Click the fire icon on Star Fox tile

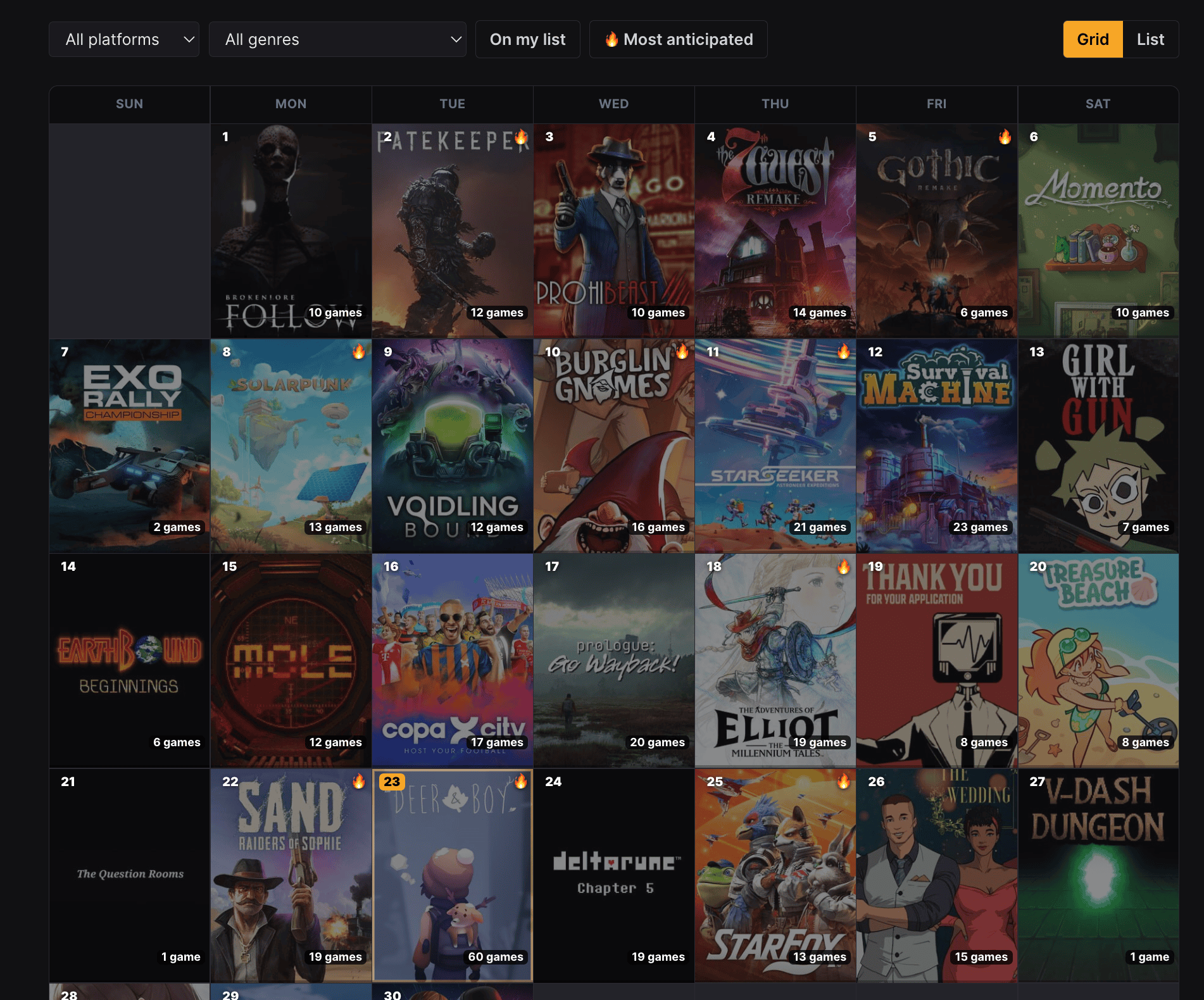(x=843, y=781)
